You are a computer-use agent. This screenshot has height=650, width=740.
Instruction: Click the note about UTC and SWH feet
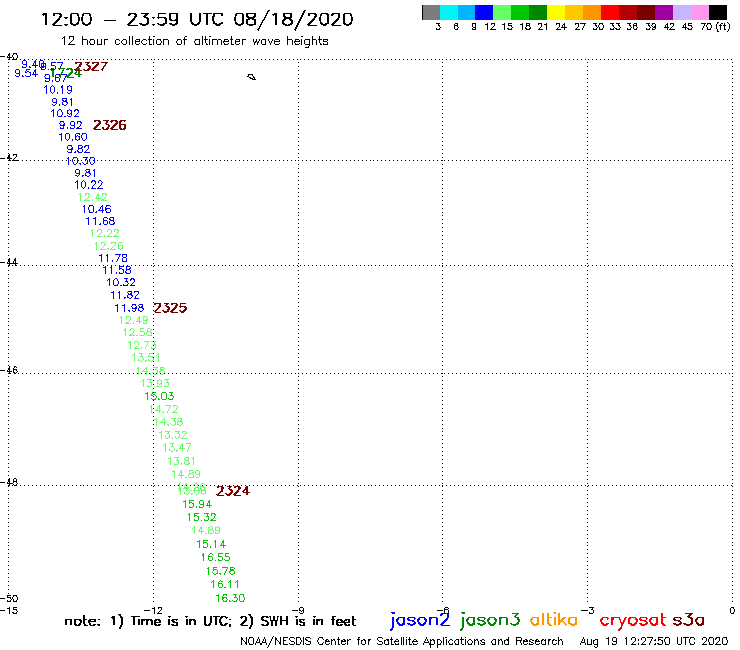pos(210,621)
